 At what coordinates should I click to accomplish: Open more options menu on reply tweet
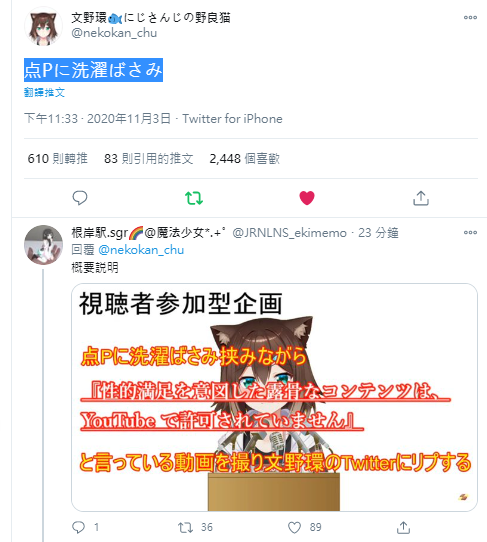pyautogui.click(x=470, y=232)
